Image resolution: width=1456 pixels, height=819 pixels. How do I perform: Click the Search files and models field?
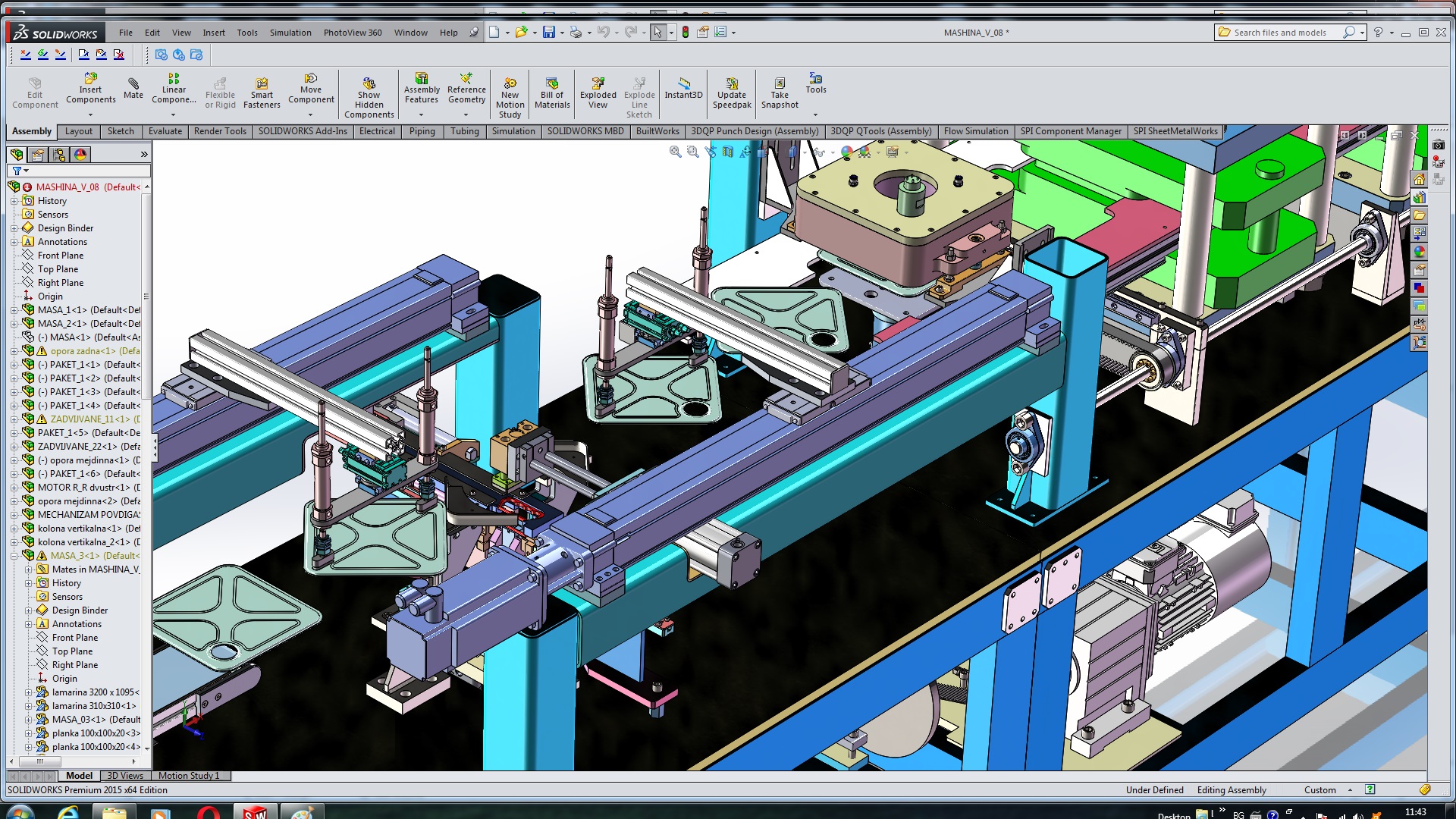[1282, 33]
